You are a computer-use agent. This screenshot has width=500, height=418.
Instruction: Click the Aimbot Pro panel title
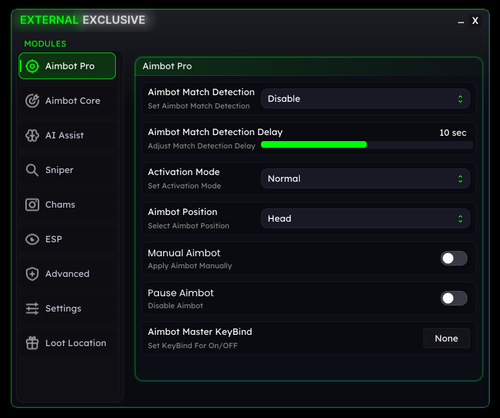[167, 66]
